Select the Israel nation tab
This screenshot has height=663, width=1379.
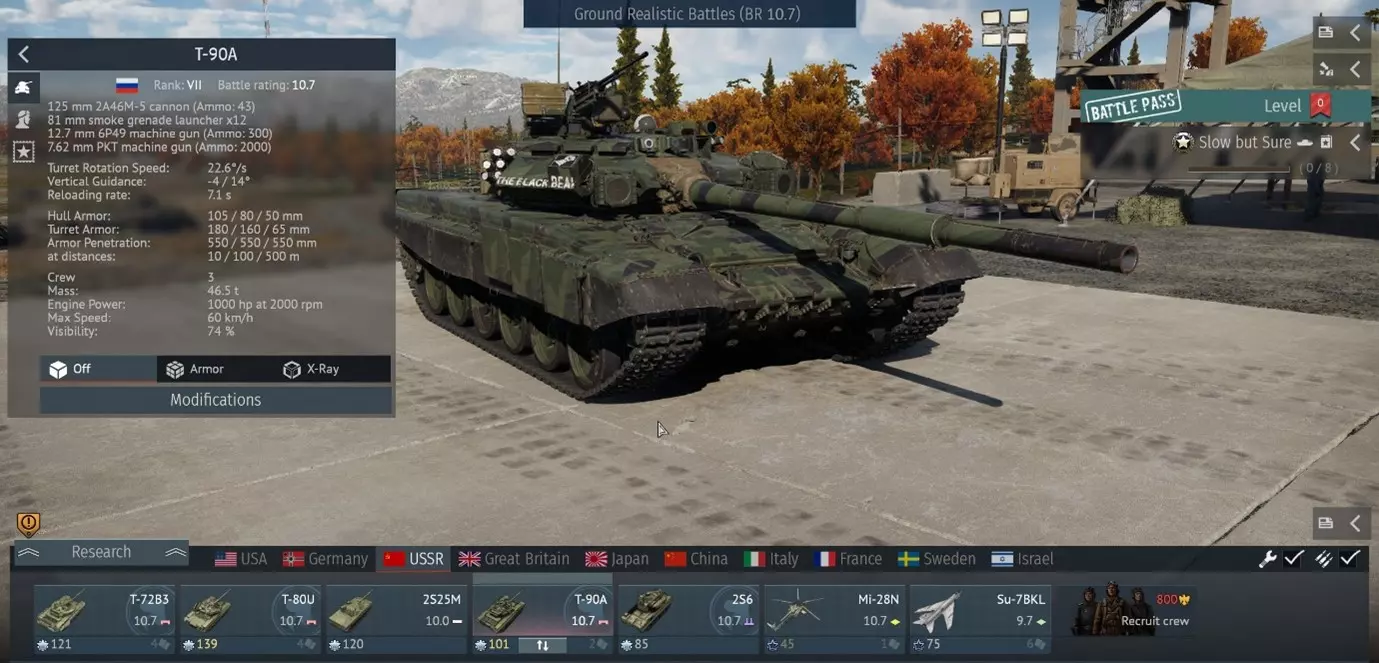1022,559
